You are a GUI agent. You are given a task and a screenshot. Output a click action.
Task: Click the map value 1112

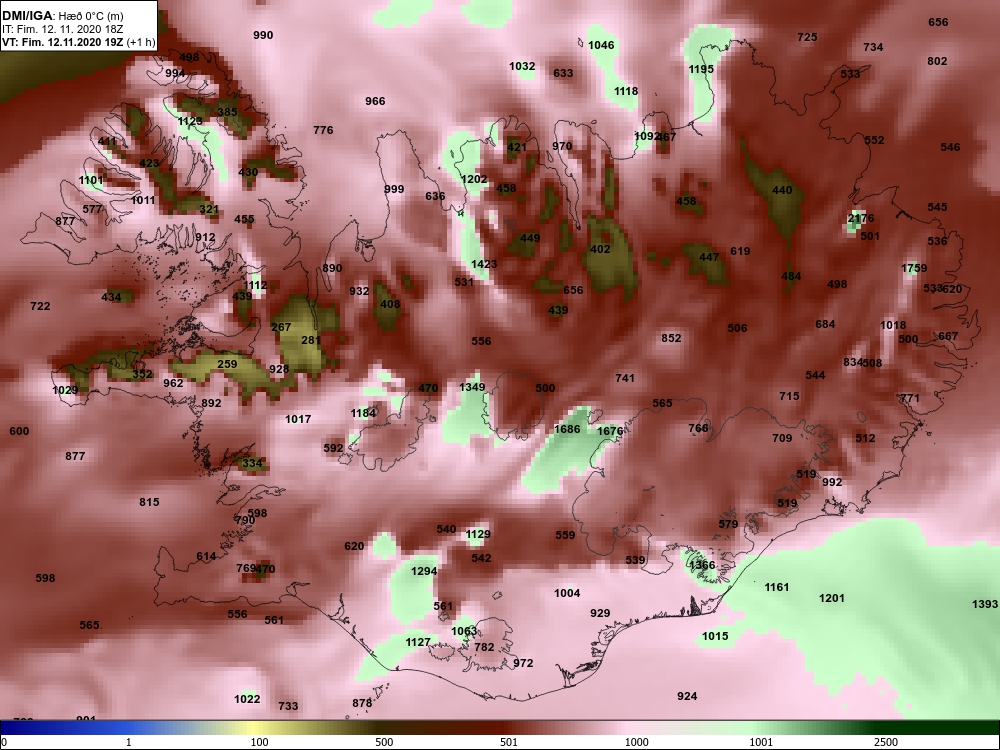tap(255, 285)
